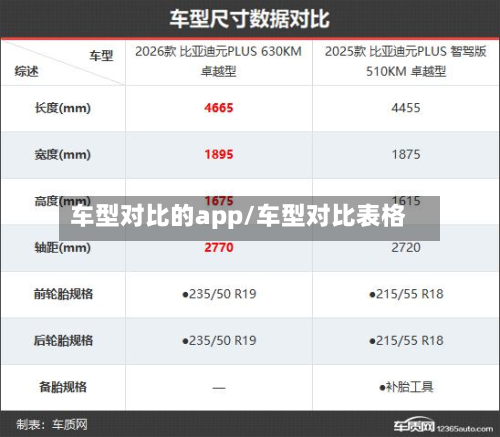Click 215/55 R18 in the 后轮胎规格 row
This screenshot has height=437, width=500.
(x=406, y=341)
